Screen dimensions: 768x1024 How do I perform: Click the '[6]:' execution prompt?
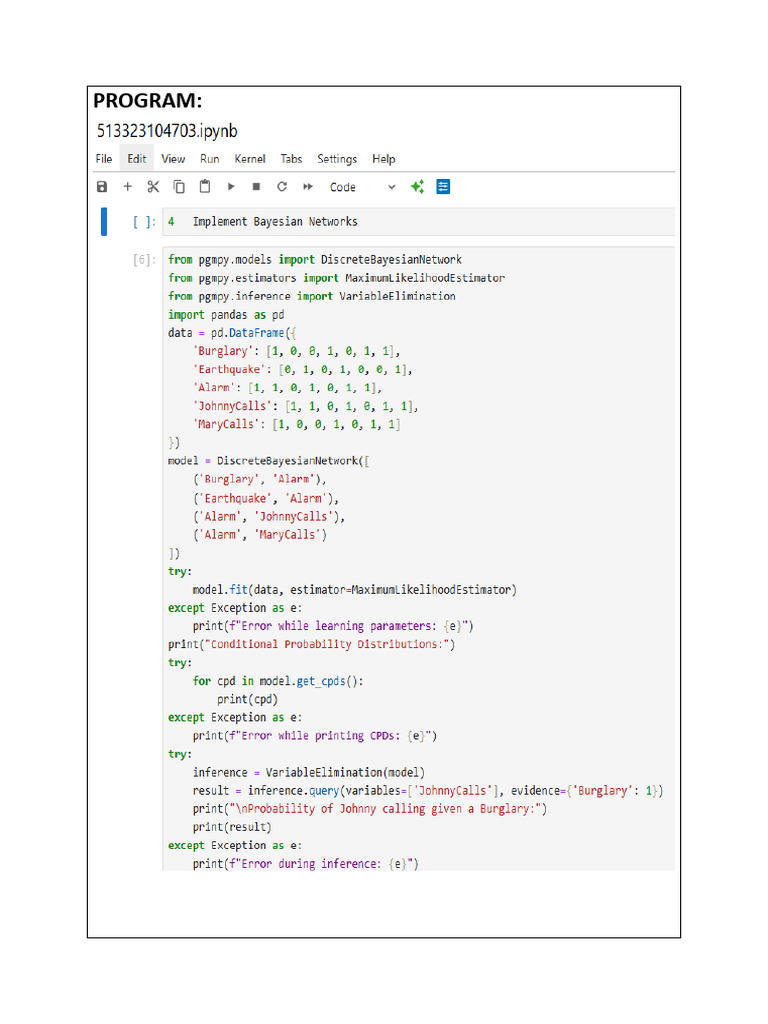coord(144,260)
